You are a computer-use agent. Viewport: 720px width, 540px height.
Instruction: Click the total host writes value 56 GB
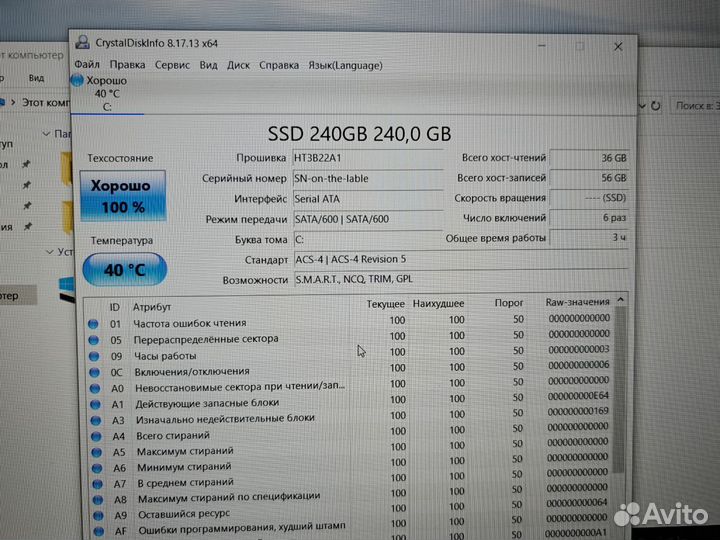pyautogui.click(x=589, y=178)
